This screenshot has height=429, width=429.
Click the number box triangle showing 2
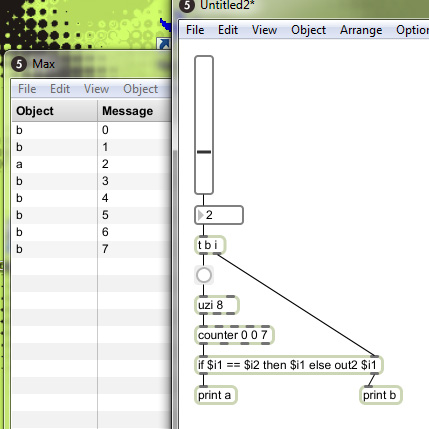tap(200, 215)
